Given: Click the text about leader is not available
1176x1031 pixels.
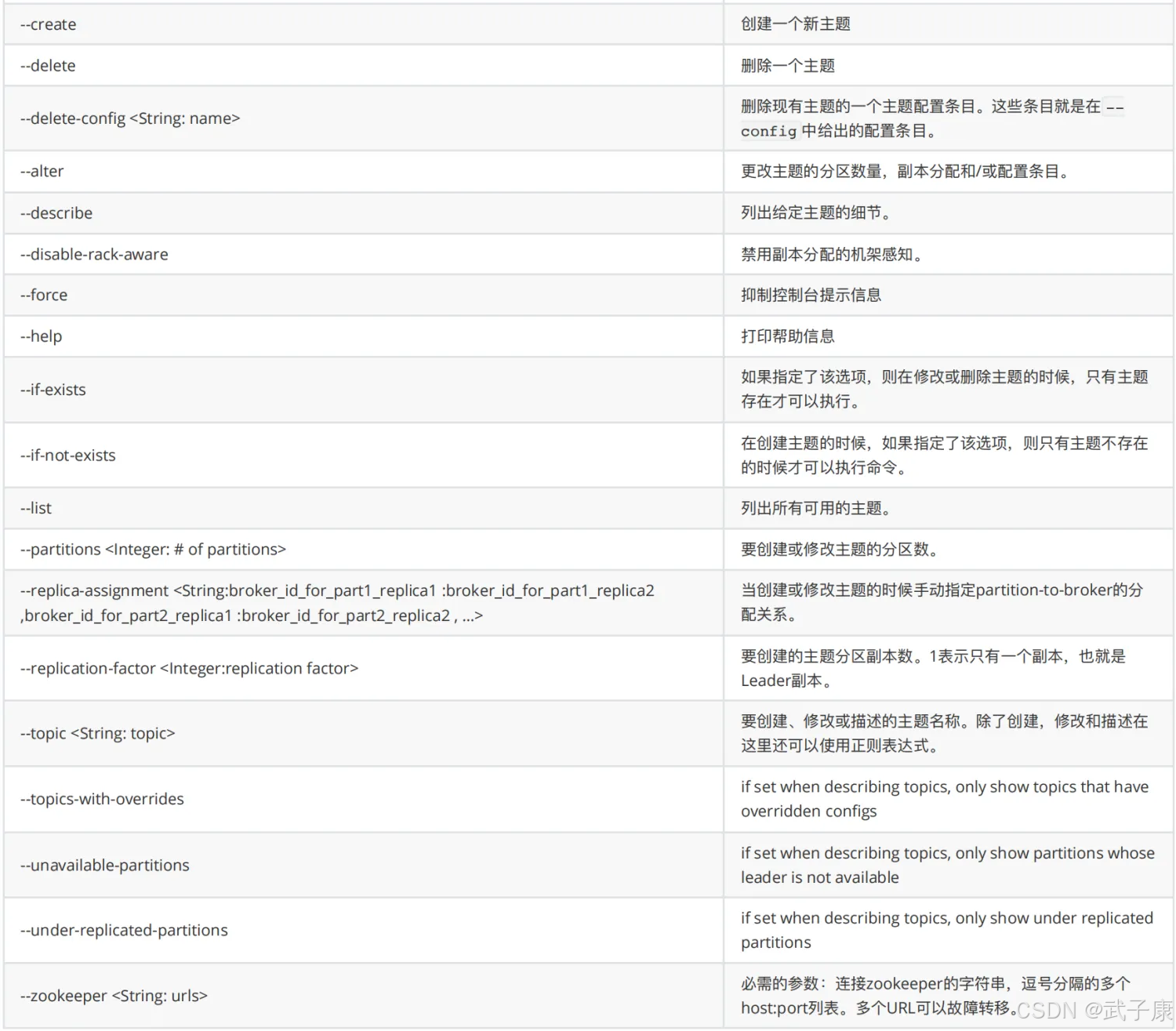Looking at the screenshot, I should (x=948, y=865).
